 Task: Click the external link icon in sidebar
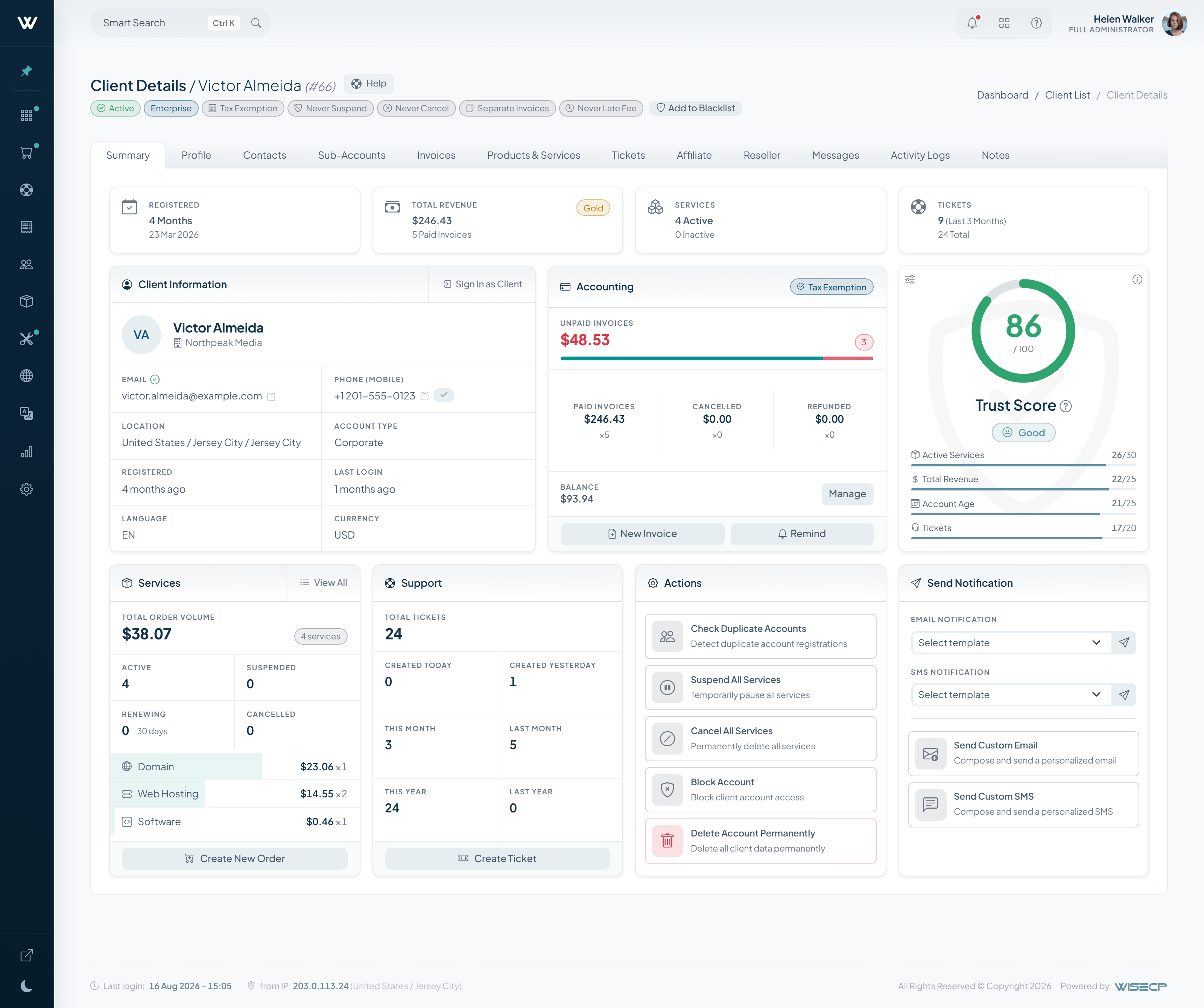click(x=26, y=955)
